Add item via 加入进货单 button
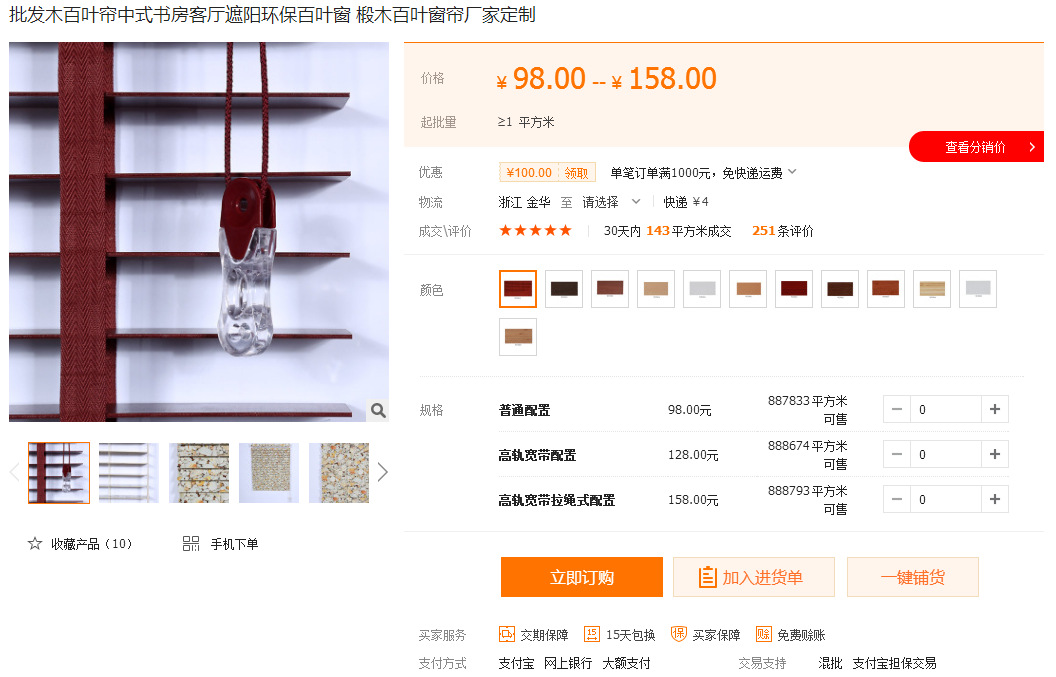 754,577
